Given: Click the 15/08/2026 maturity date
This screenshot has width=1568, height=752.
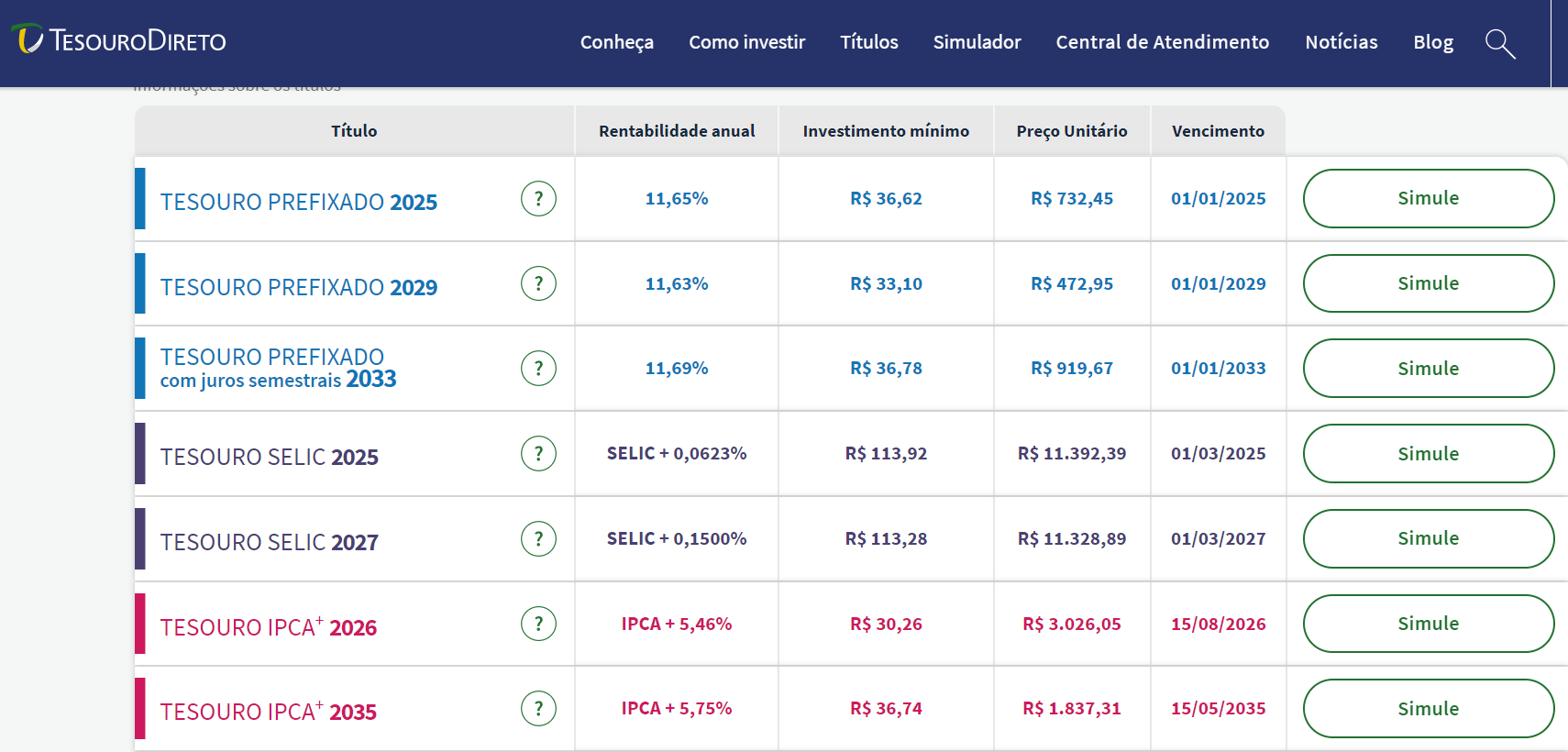Looking at the screenshot, I should coord(1218,624).
